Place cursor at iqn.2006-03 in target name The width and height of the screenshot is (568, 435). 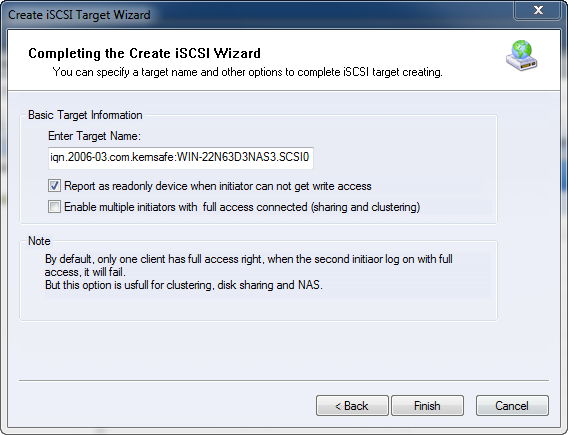(x=77, y=157)
